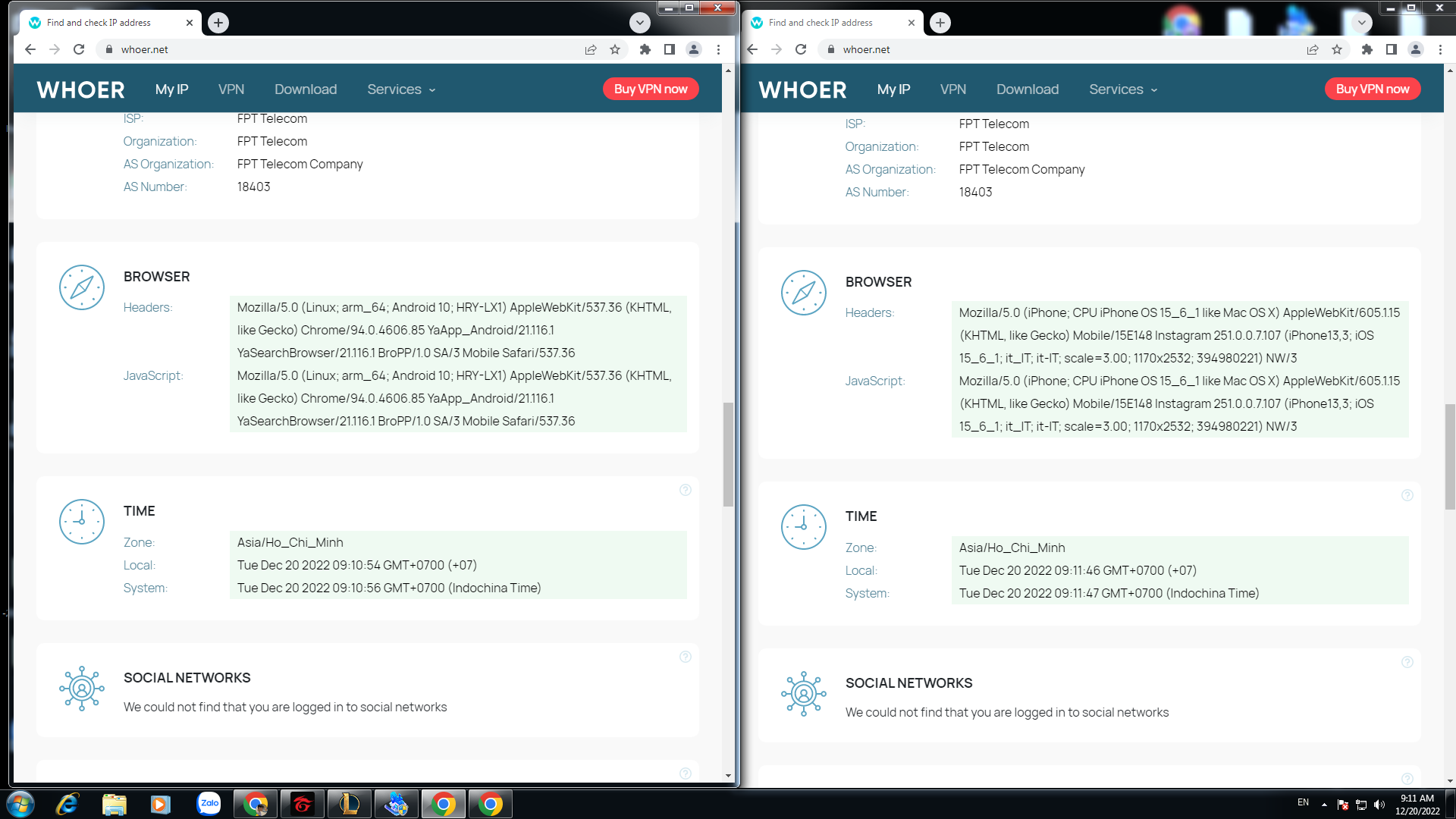Click reload button in left browser window
The height and width of the screenshot is (819, 1456).
point(79,49)
